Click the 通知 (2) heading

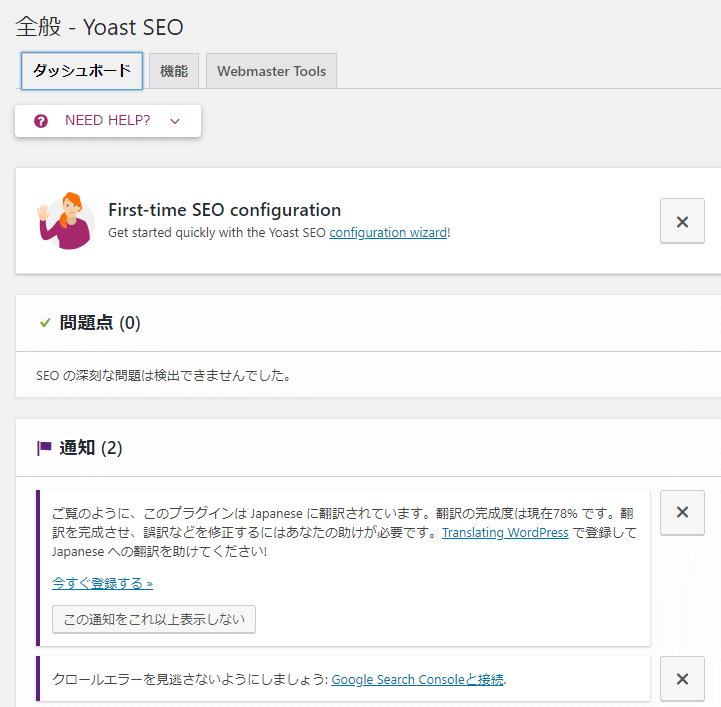pos(91,448)
